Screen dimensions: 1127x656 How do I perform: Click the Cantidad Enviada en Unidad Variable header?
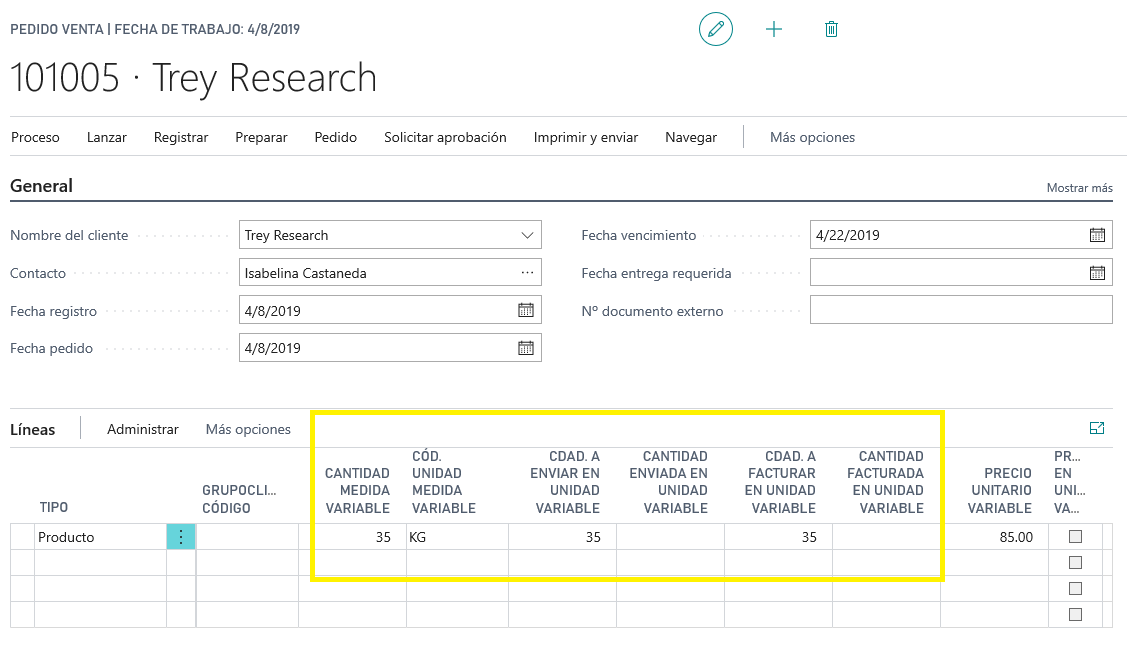point(668,482)
